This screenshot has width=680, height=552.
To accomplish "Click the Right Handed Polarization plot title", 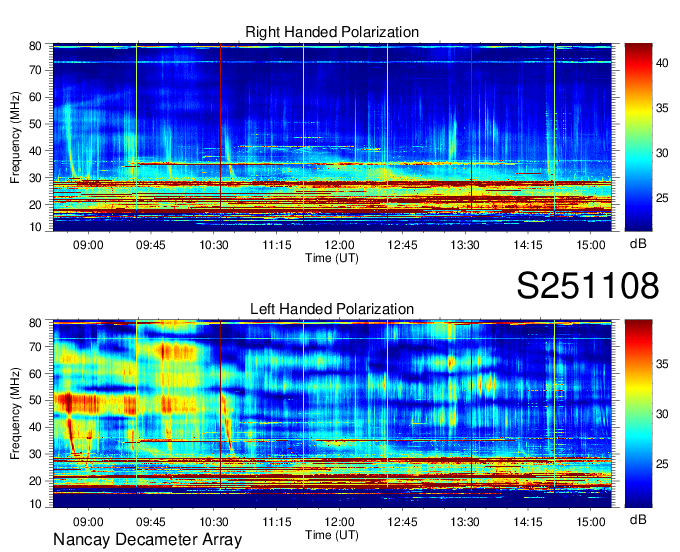I will coord(332,33).
